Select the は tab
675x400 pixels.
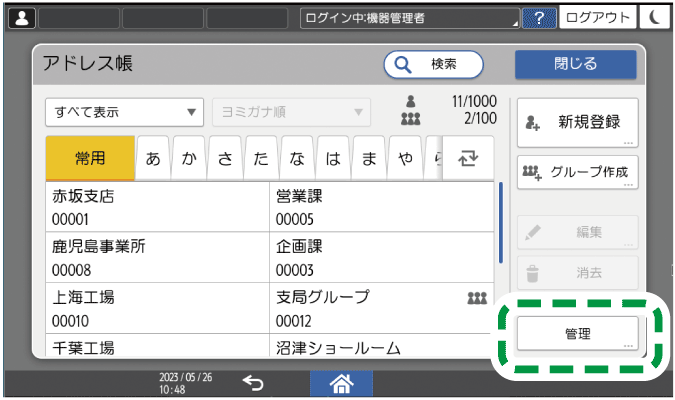point(333,158)
